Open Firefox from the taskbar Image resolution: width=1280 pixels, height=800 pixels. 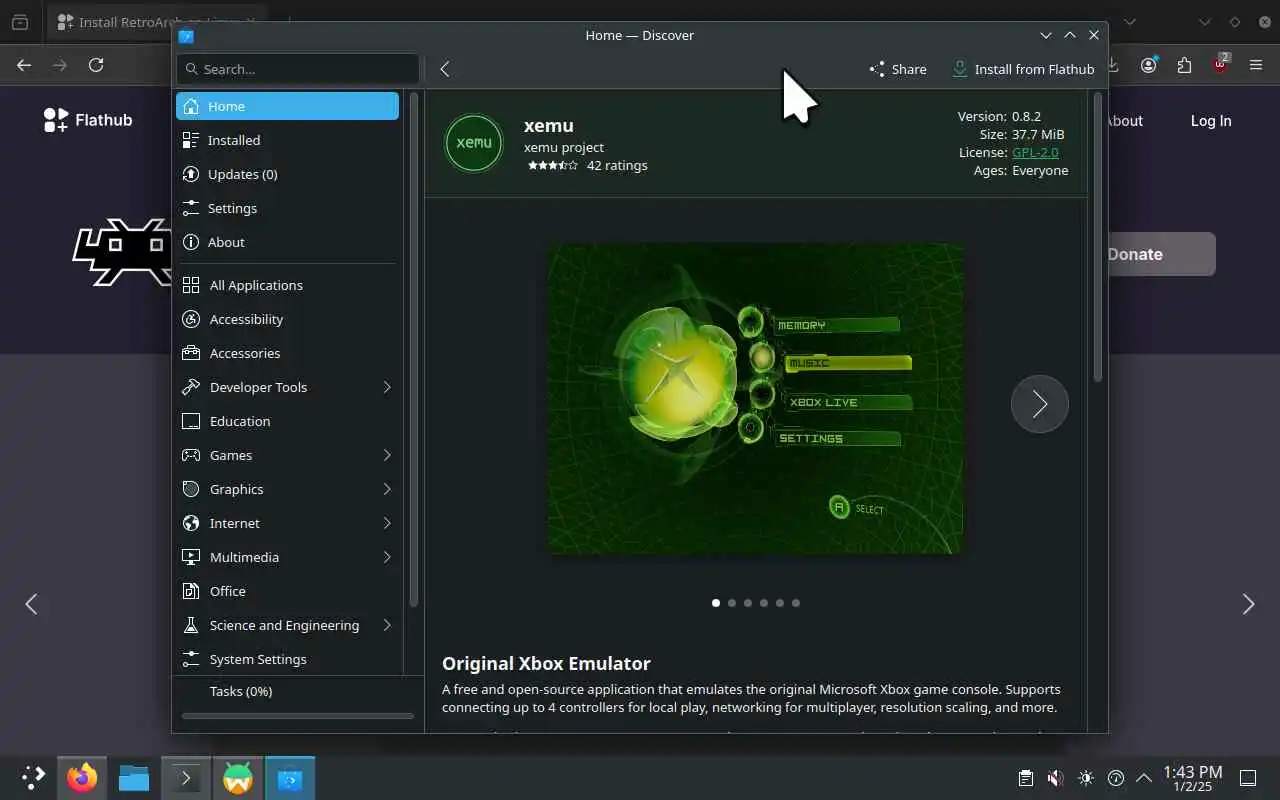click(82, 778)
